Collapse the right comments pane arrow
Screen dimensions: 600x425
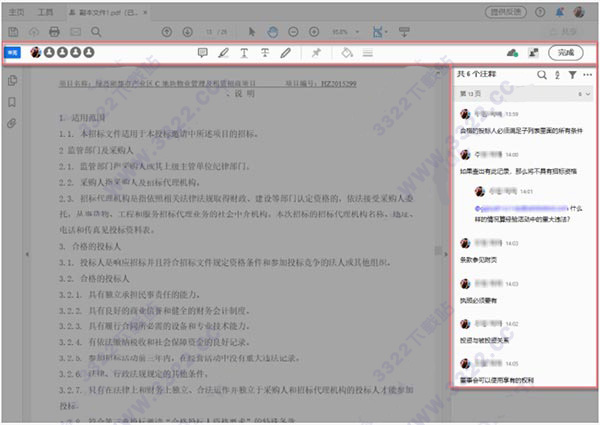445,254
